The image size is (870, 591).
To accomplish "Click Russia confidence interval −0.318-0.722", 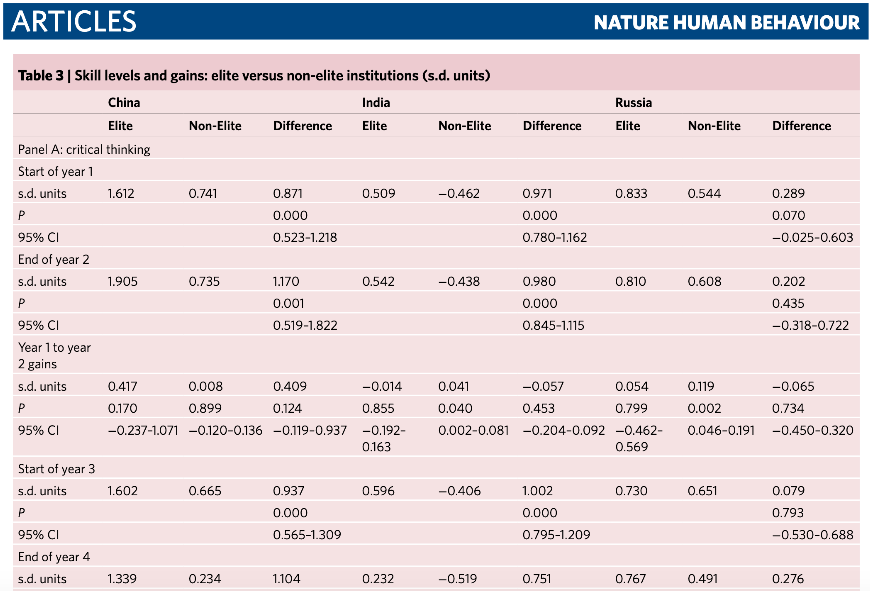I will 811,326.
